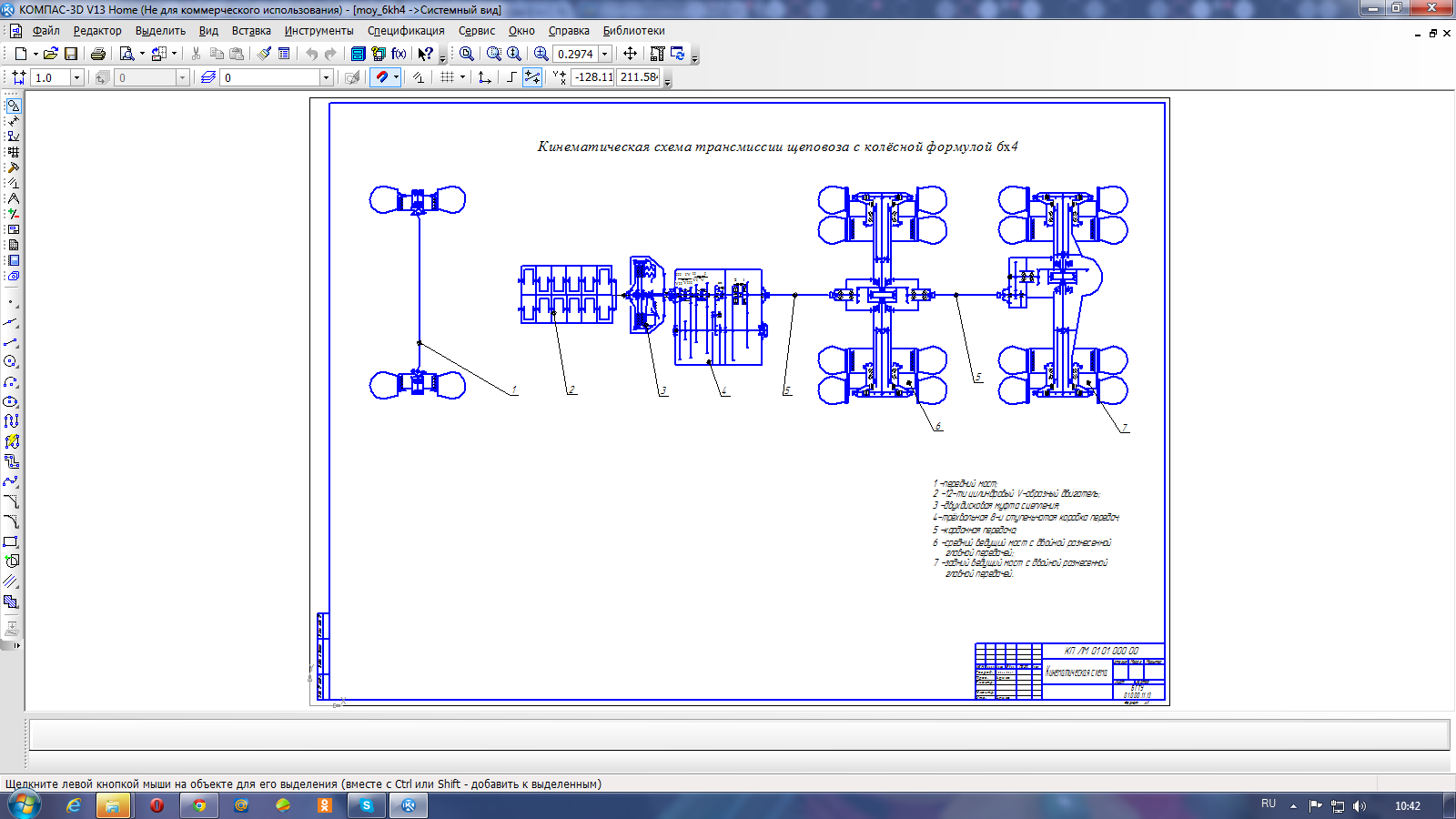The height and width of the screenshot is (819, 1456).
Task: Expand the view scale 1.0 dropdown
Action: coord(76,77)
